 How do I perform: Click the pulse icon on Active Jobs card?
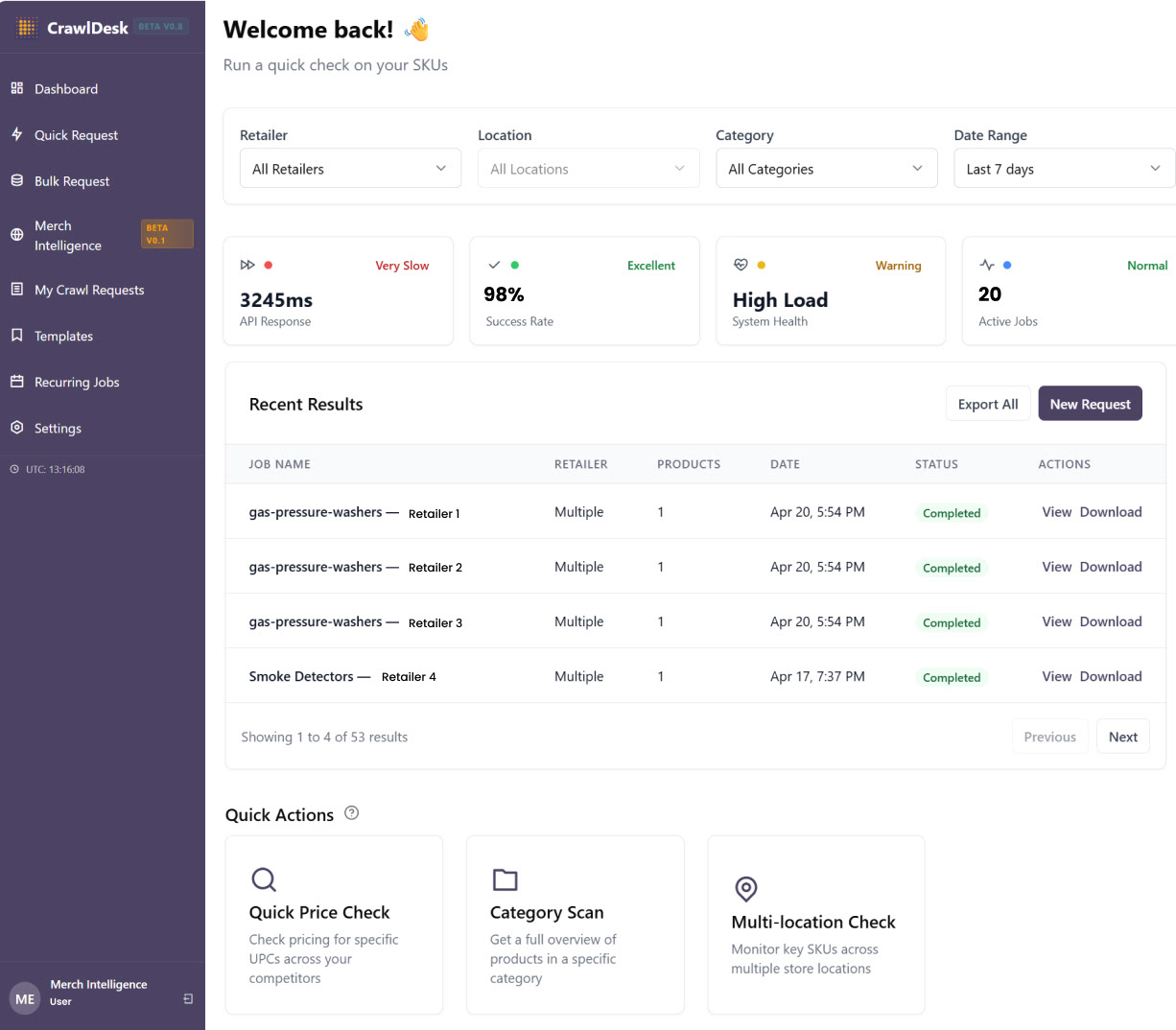(987, 265)
